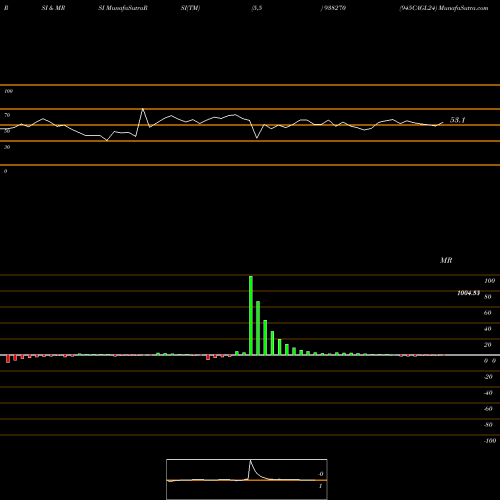This screenshot has height=500, width=500.
Task: Click the mini overview chart thumbnail
Action: (247, 479)
